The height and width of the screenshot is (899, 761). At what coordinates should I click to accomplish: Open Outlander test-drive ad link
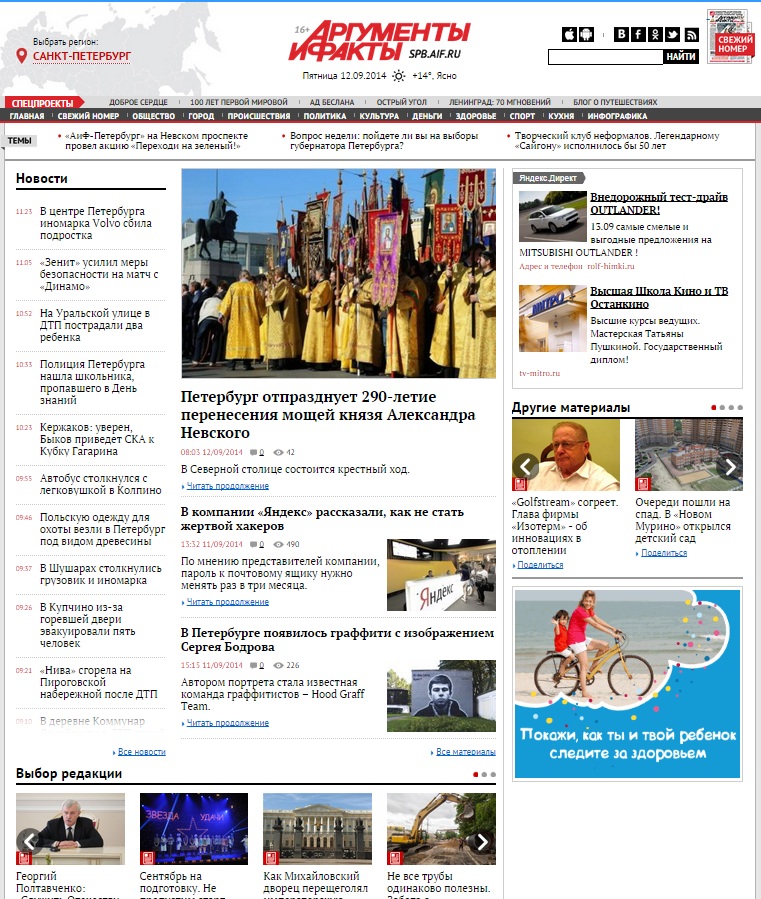pyautogui.click(x=659, y=204)
